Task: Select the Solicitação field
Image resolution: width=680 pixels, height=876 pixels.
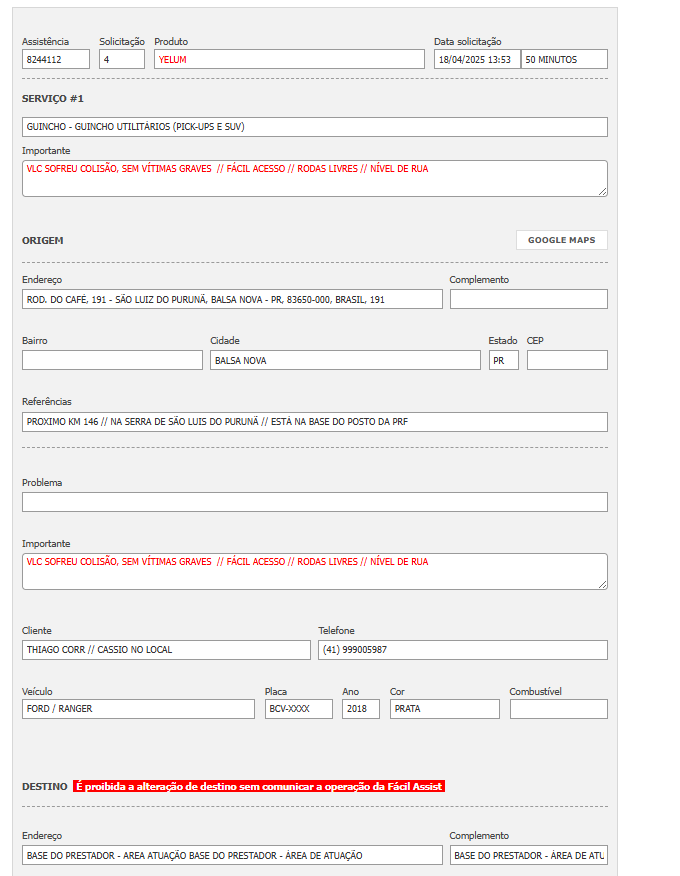Action: click(122, 60)
